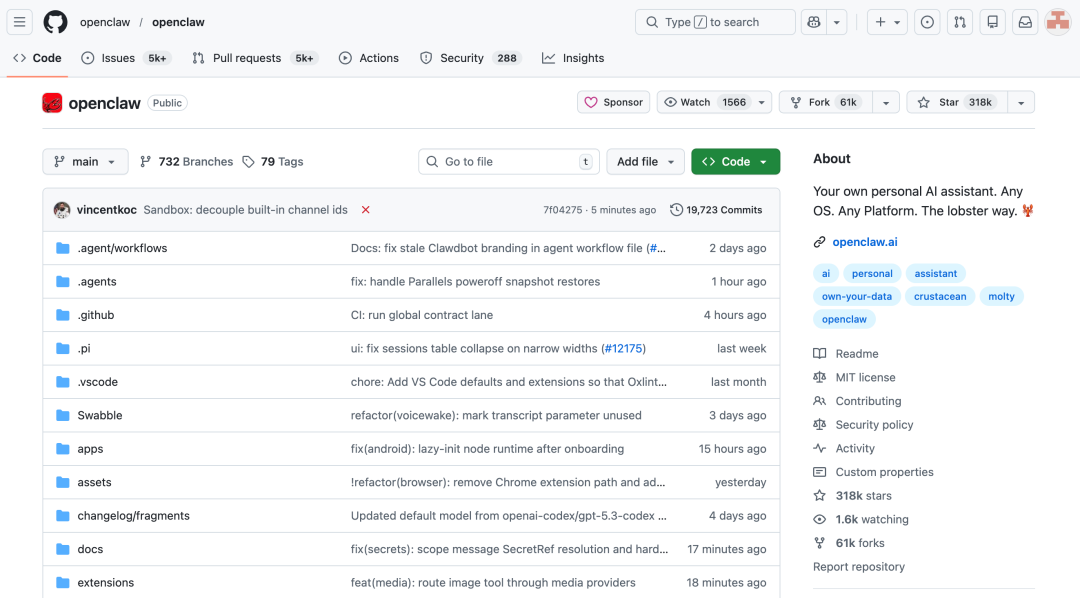The height and width of the screenshot is (598, 1080).
Task: Open the docs folder
Action: pyautogui.click(x=90, y=549)
